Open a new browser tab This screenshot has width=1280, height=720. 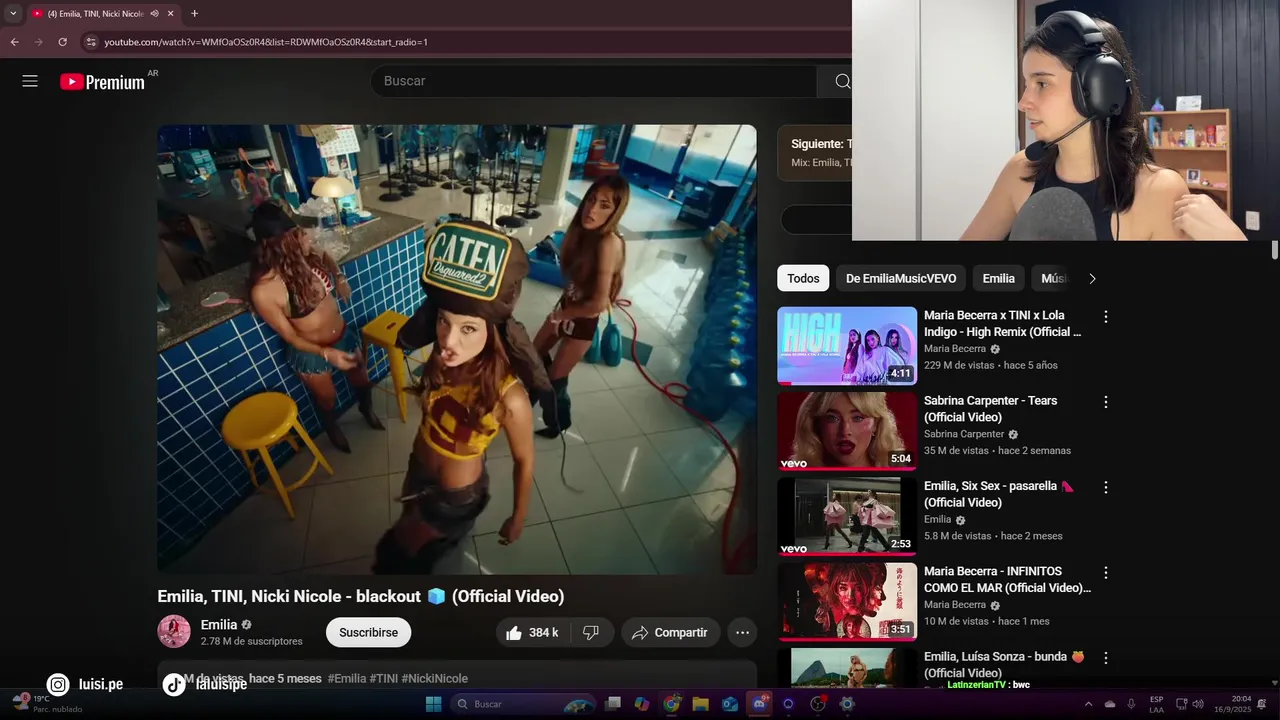coord(194,14)
